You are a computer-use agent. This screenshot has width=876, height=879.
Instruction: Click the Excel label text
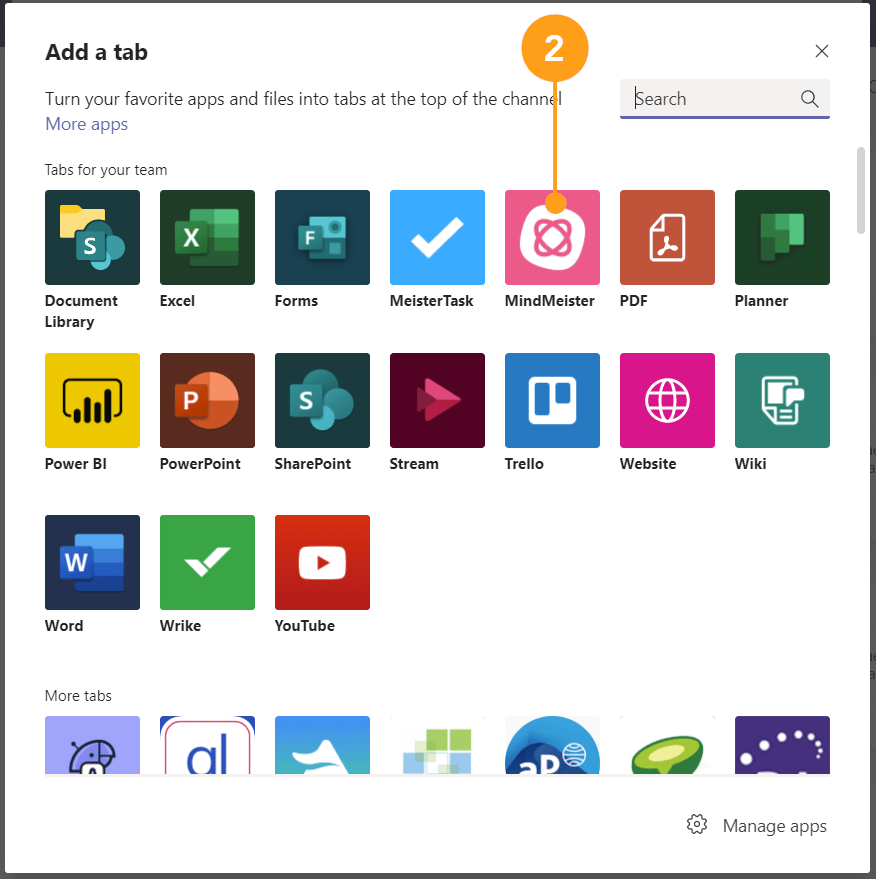177,301
